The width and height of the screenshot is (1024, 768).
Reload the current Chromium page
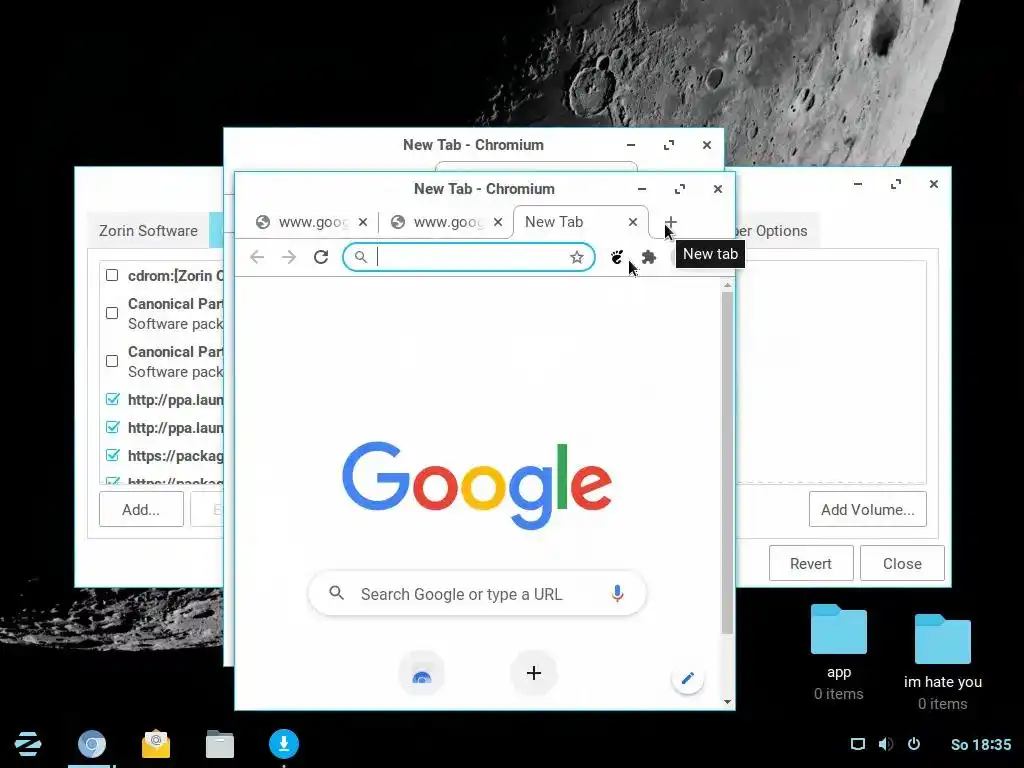pos(321,257)
